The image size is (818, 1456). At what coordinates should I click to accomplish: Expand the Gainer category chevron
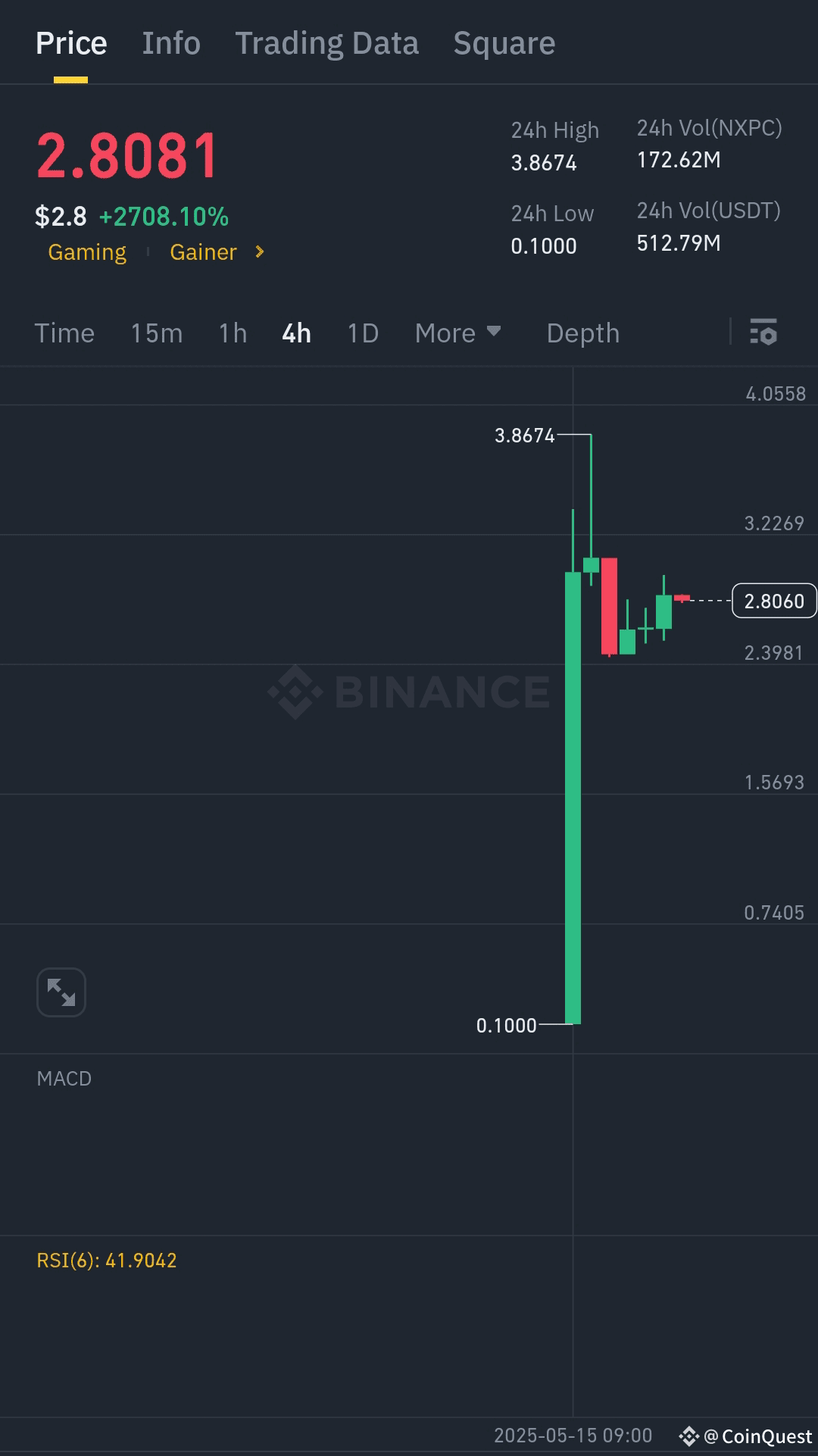[258, 252]
